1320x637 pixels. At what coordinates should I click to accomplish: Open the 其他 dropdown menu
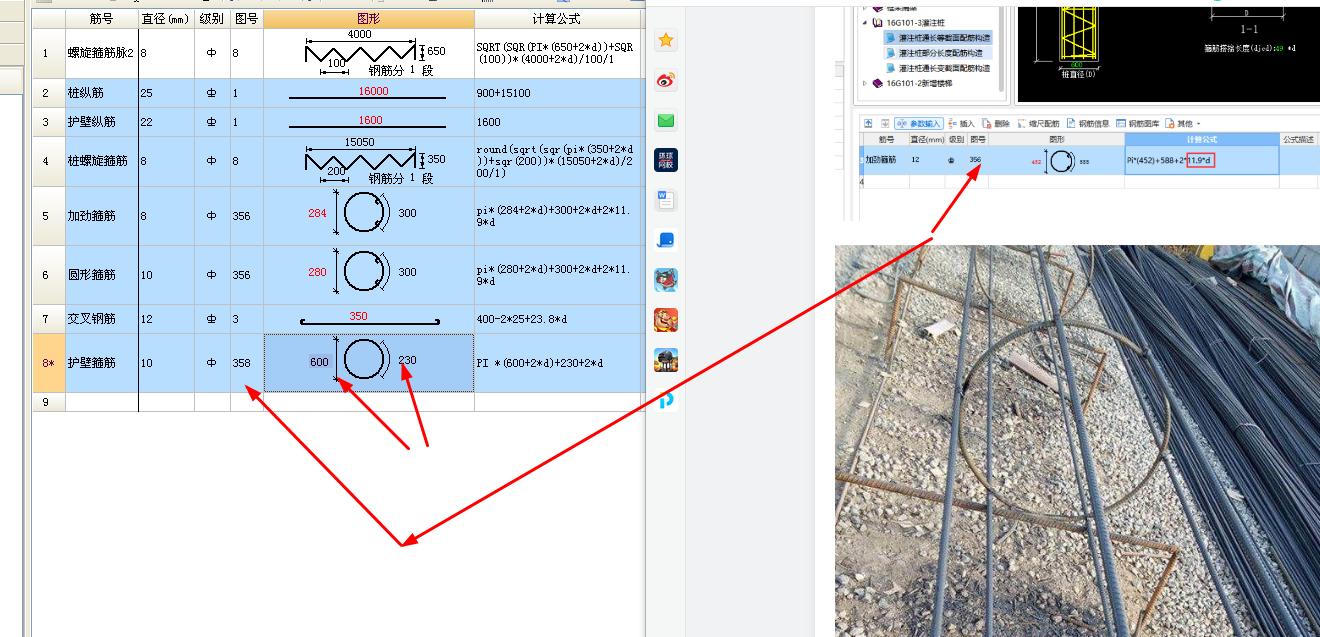[1182, 123]
